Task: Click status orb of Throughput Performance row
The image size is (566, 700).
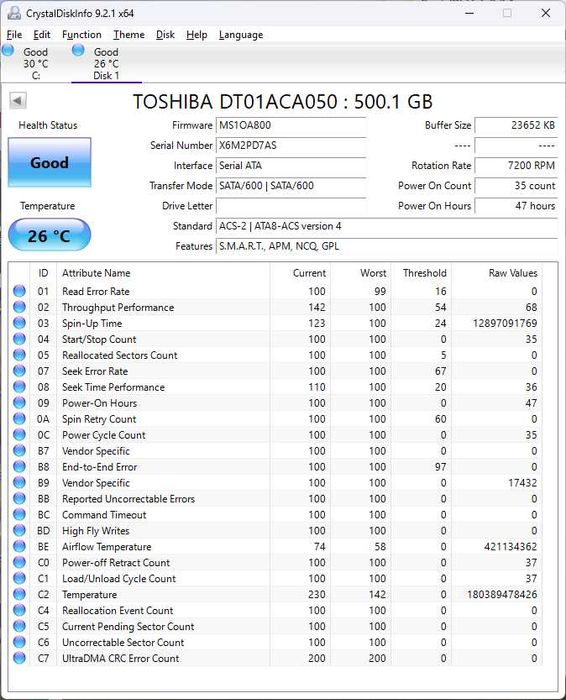Action: (19, 307)
